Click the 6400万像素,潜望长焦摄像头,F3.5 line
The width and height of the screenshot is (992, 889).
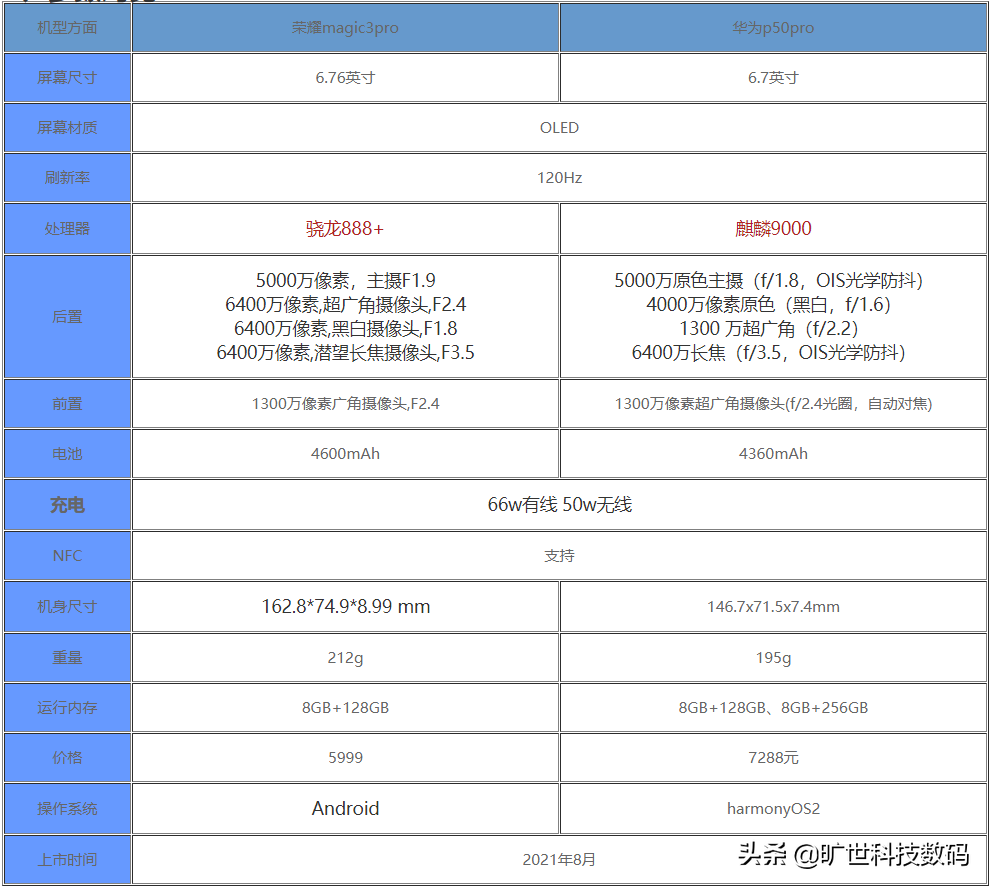(345, 352)
